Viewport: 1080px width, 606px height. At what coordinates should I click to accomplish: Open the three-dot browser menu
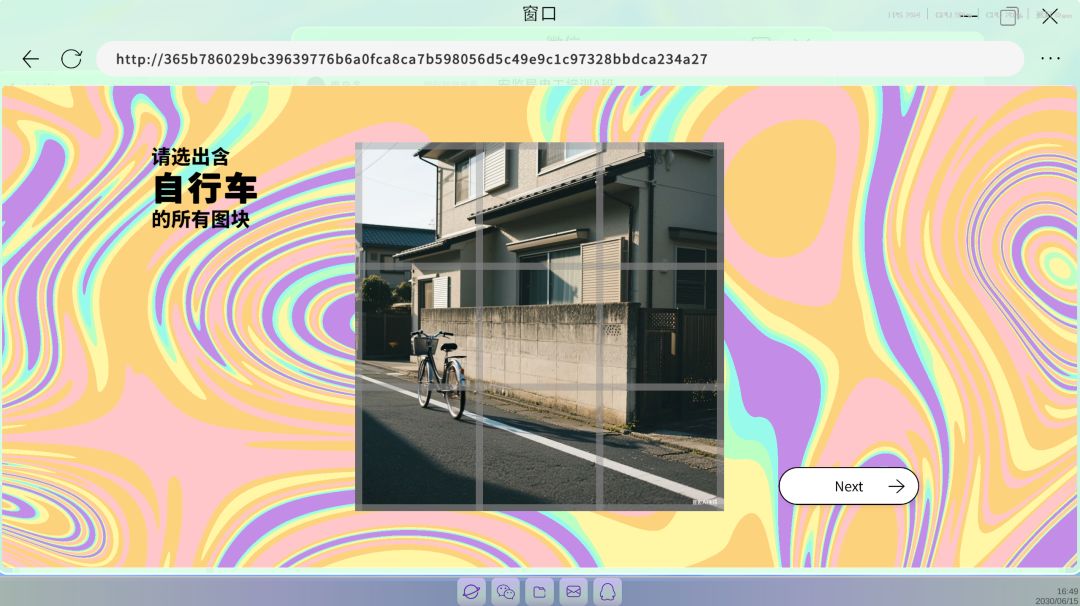click(x=1050, y=59)
